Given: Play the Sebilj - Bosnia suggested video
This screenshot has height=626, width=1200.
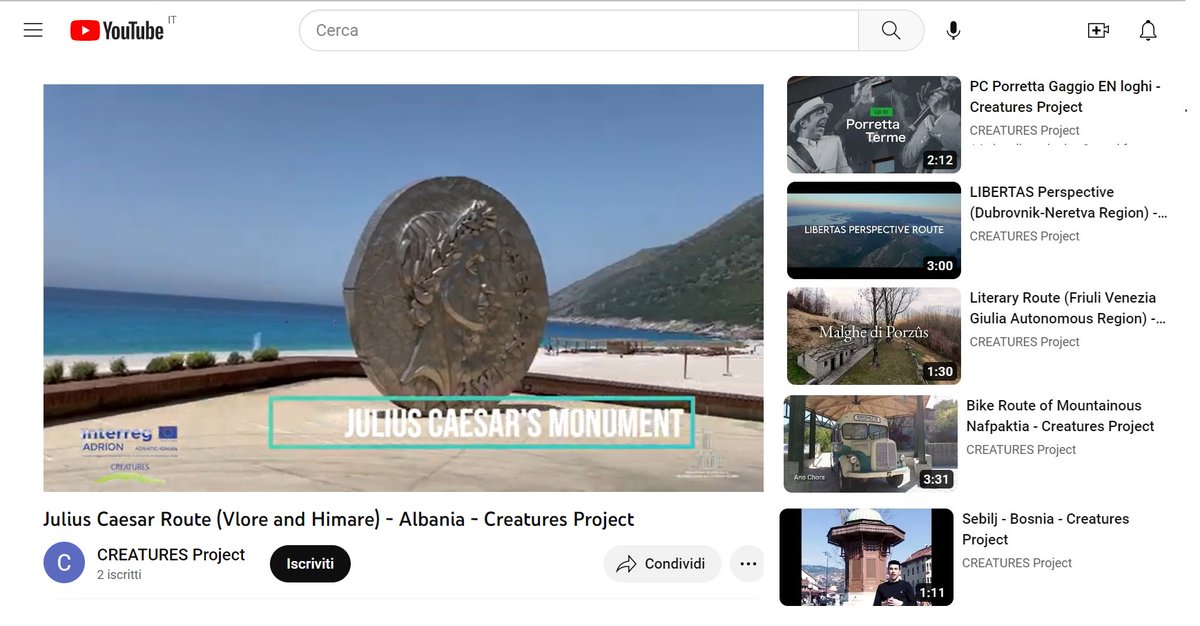Looking at the screenshot, I should click(866, 557).
